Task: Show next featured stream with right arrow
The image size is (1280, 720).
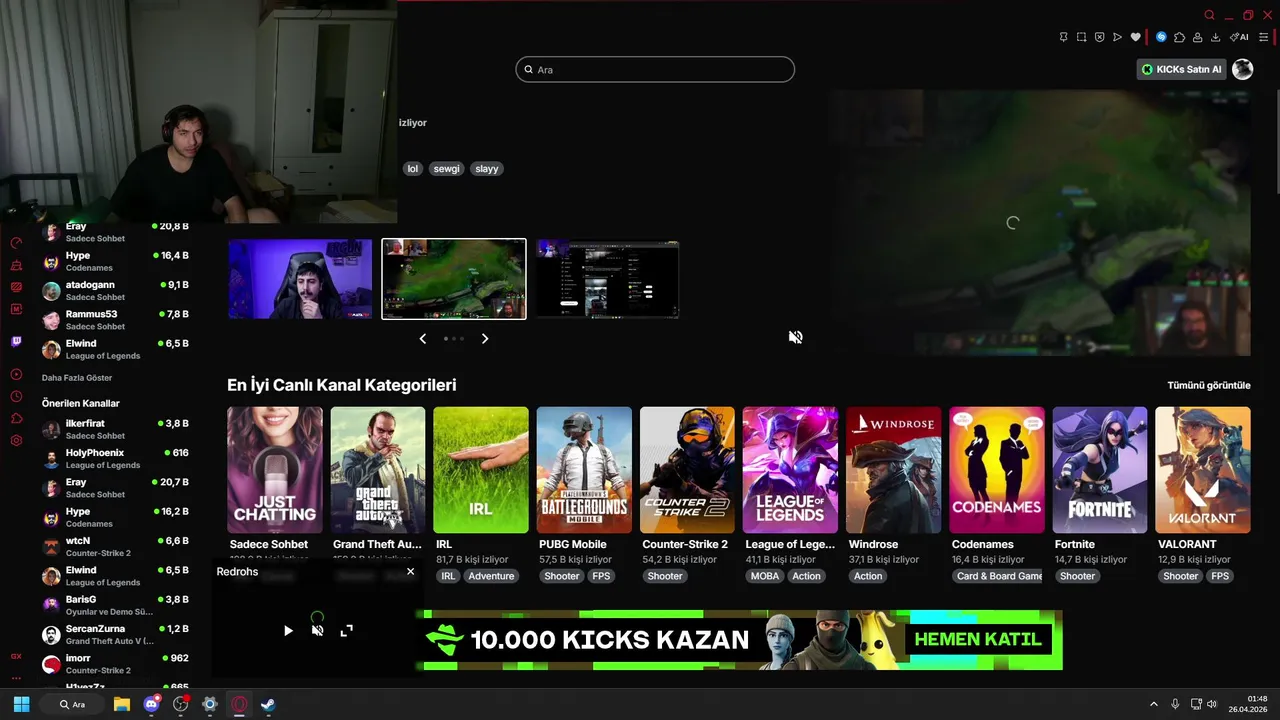Action: [485, 339]
